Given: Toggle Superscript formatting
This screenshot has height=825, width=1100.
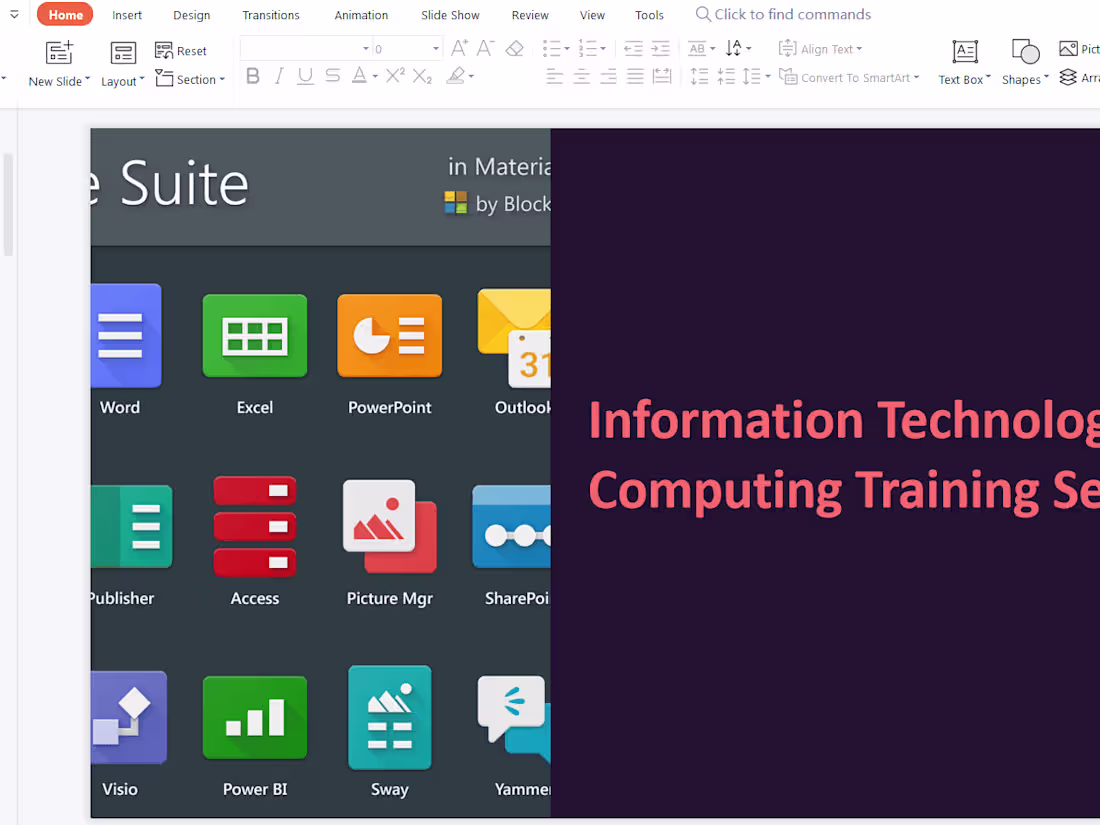Looking at the screenshot, I should tap(396, 75).
